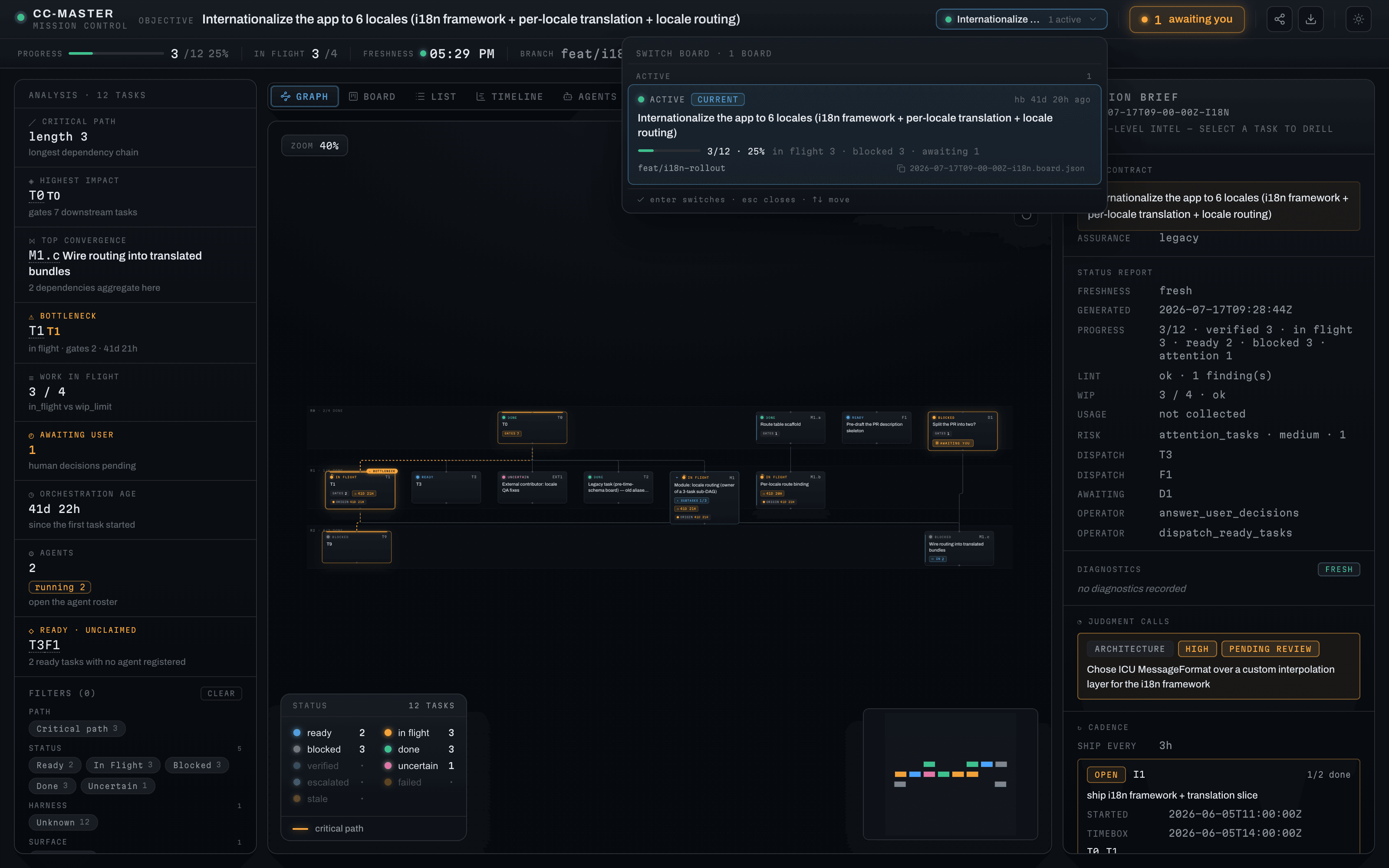Click the OPEN badge on cadence I1

(1106, 775)
